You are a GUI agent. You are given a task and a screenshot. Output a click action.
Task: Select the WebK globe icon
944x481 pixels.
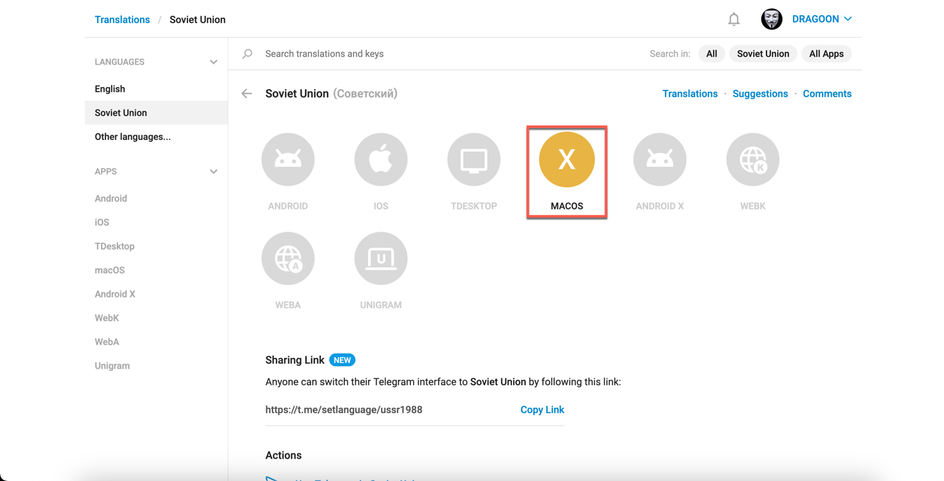click(753, 160)
